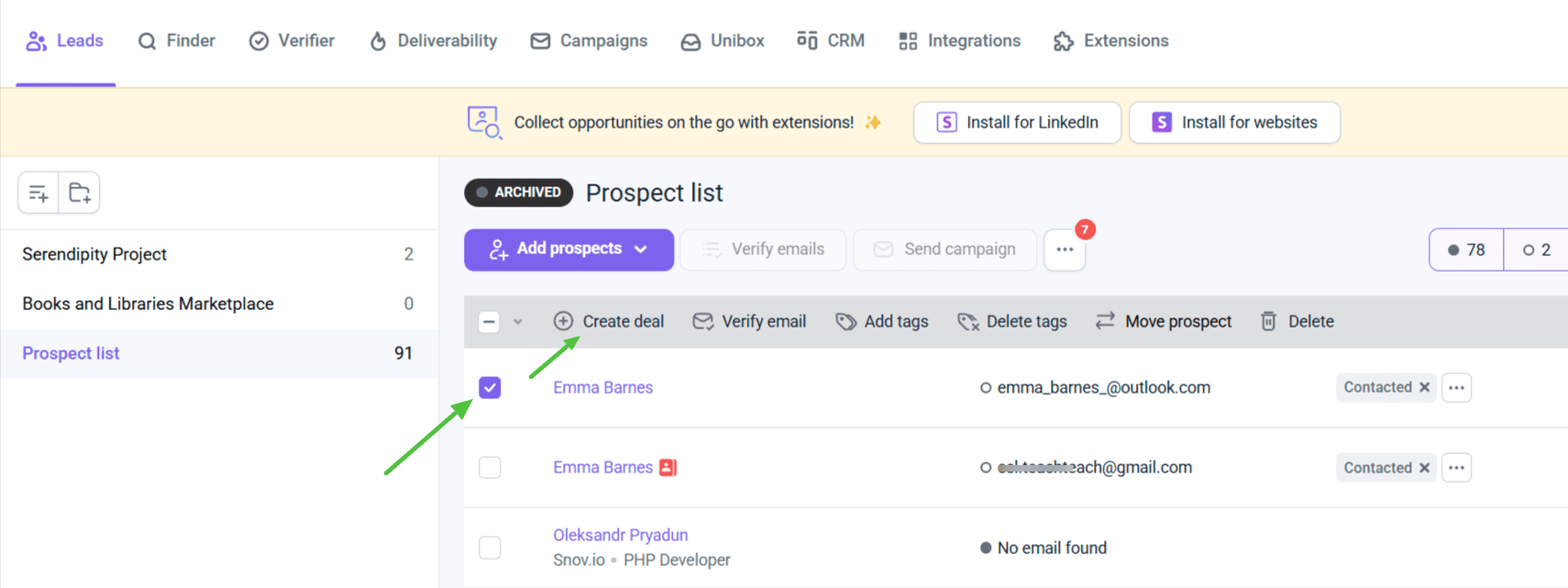Open more options menu with 7 badge
This screenshot has height=588, width=1568.
pos(1065,250)
